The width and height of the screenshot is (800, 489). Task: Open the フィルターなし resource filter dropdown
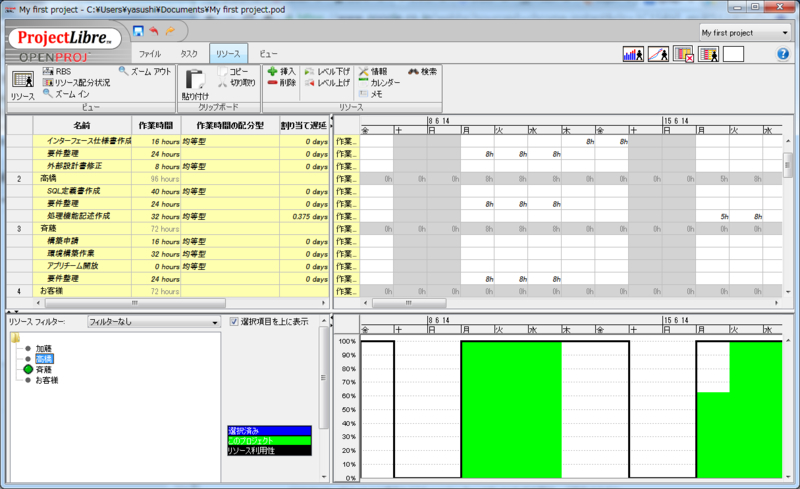pos(153,322)
